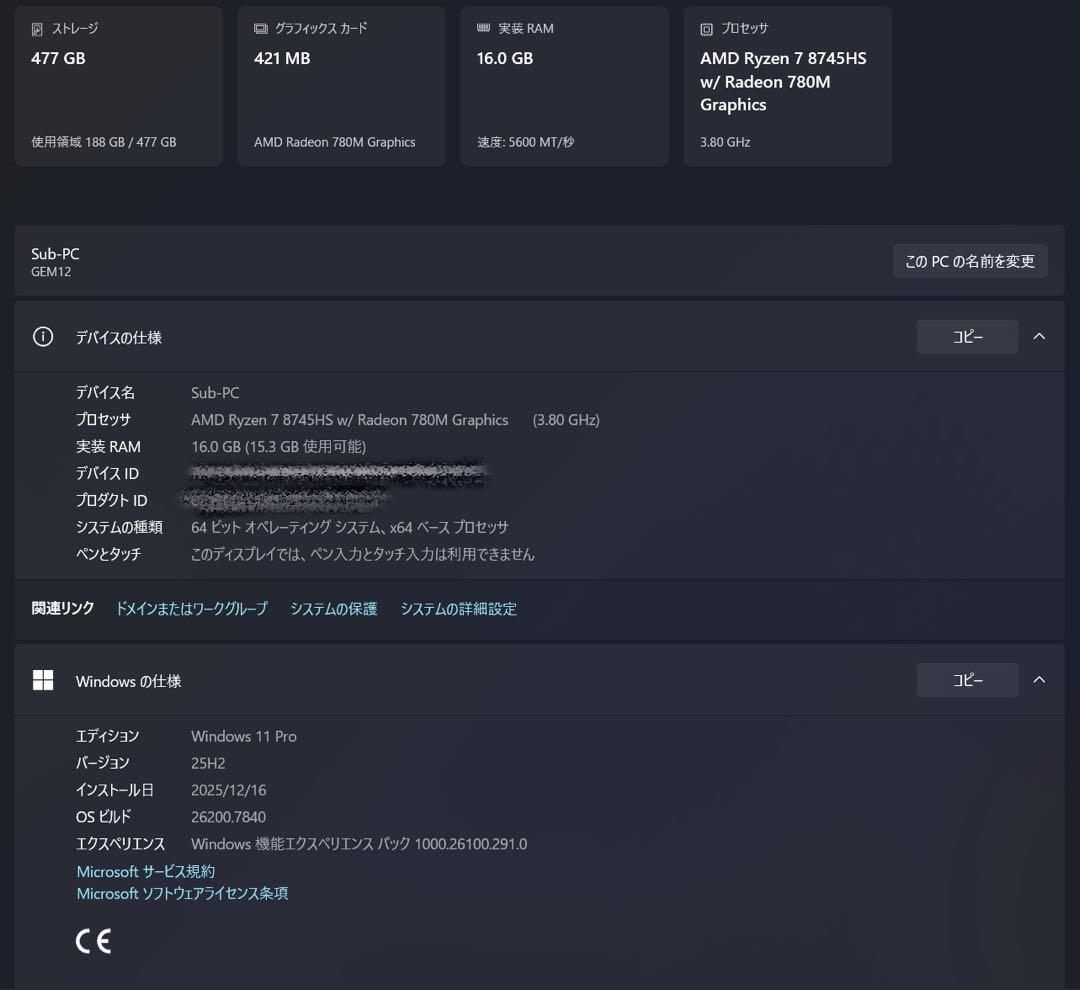Open the プロセッサ AMD Ryzen 7 card

pos(788,86)
